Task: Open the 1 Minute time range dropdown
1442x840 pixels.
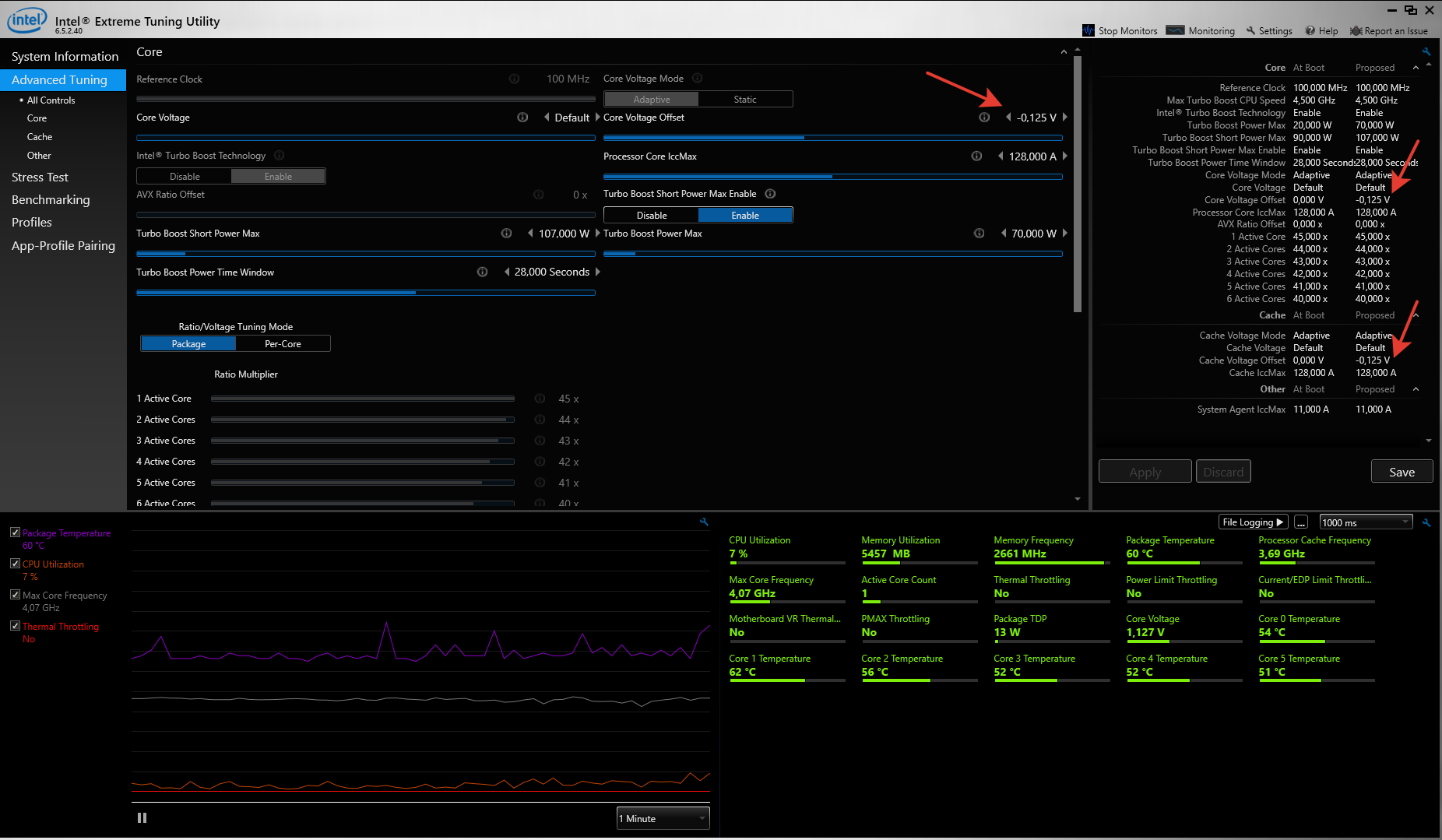Action: click(663, 818)
